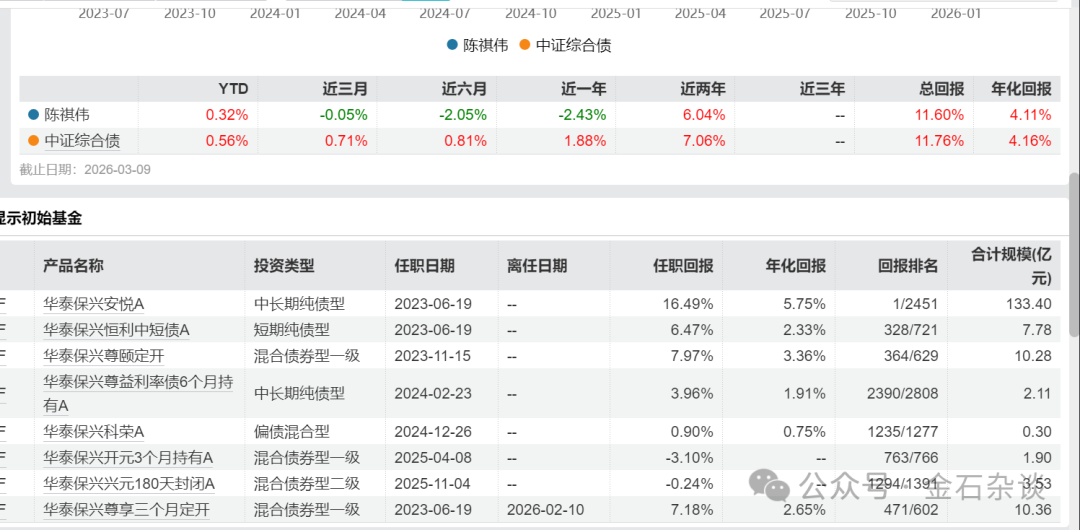Screen dimensions: 1080x530
Task: Select 陈祺伟 YTD value 0.32%
Action: point(227,115)
